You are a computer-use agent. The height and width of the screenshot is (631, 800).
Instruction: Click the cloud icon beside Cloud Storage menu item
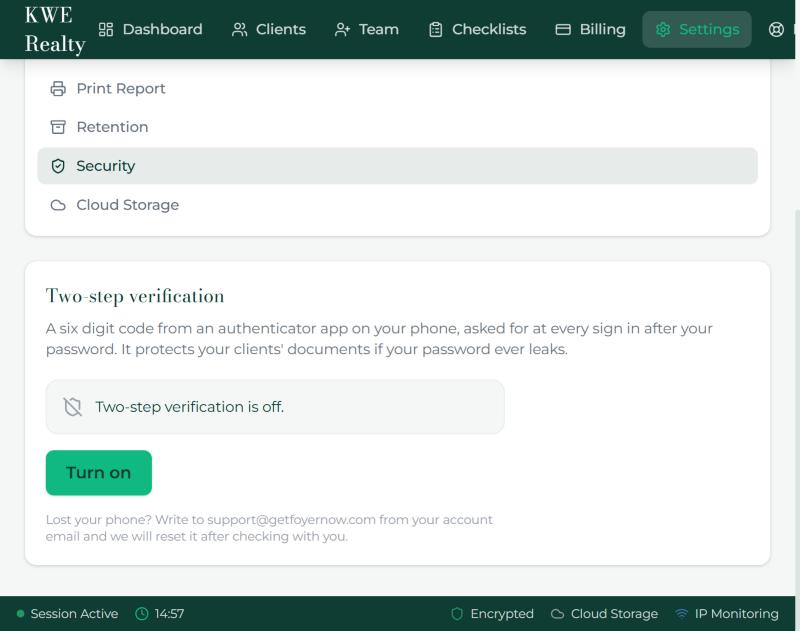(58, 205)
